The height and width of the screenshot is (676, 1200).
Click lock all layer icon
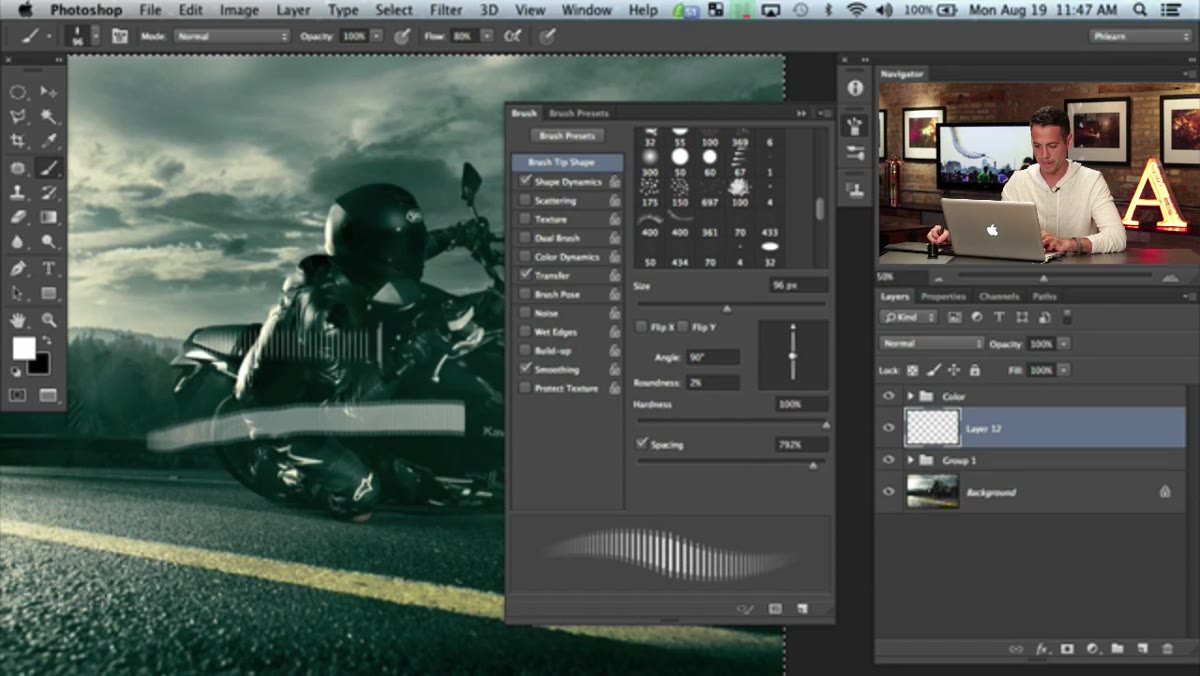click(975, 370)
